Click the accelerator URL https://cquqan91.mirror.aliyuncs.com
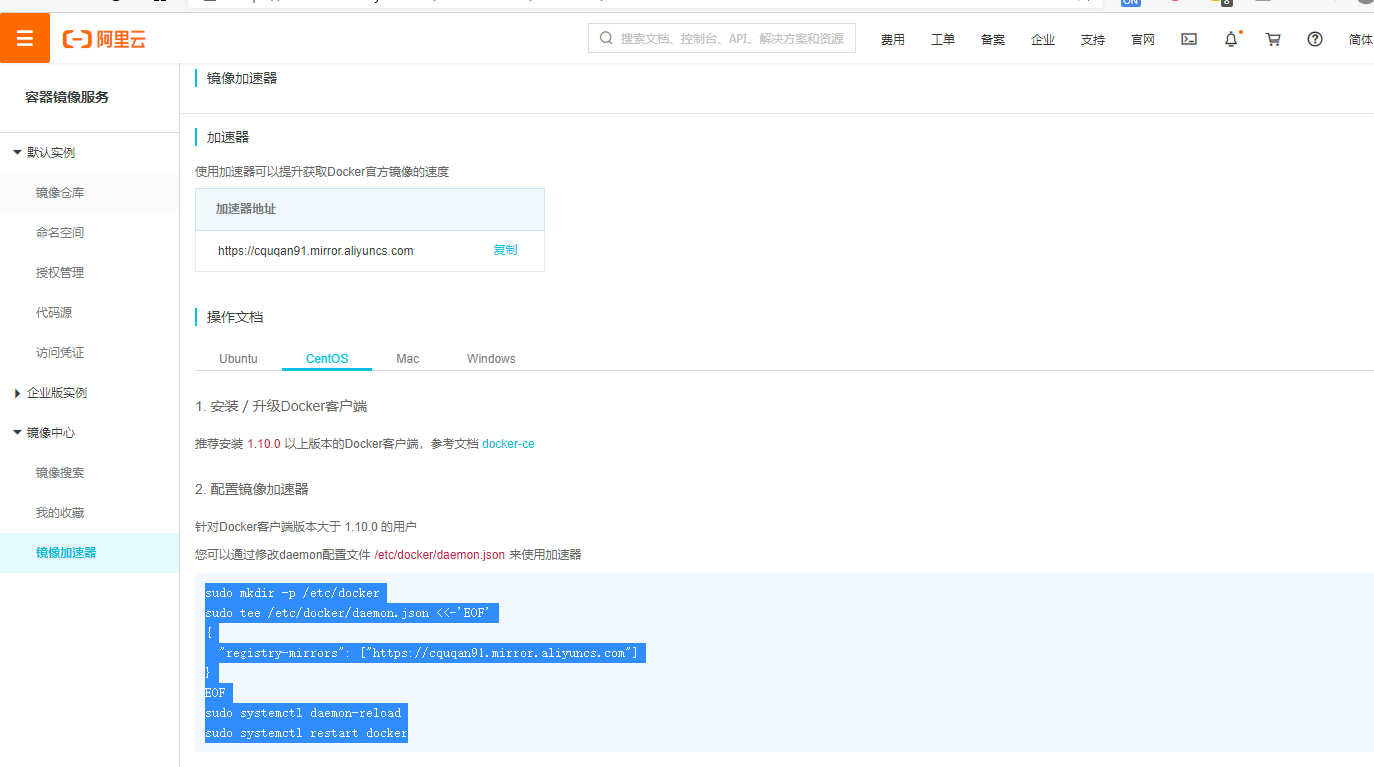1374x767 pixels. click(x=316, y=251)
